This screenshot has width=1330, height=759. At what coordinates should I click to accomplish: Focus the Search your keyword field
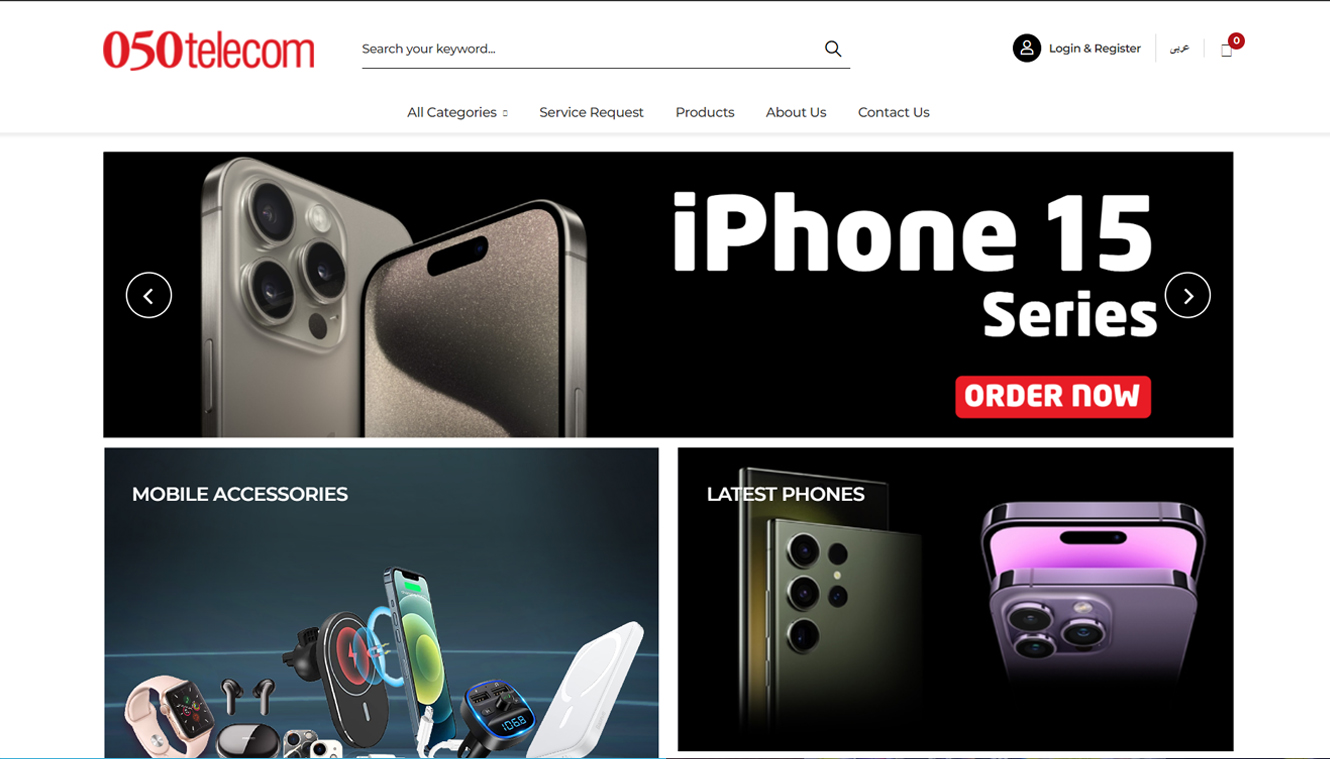point(590,49)
